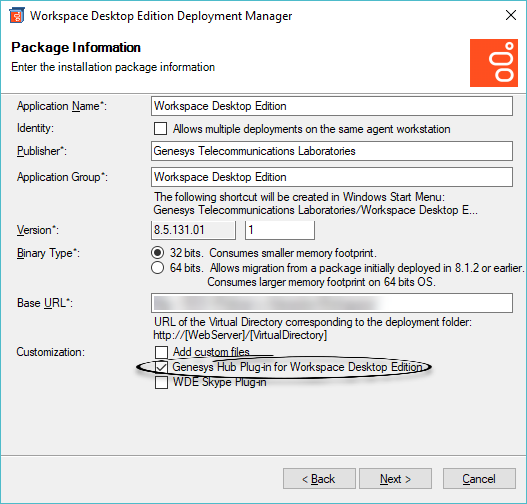
Task: Edit the Application Group text field
Action: (x=332, y=177)
